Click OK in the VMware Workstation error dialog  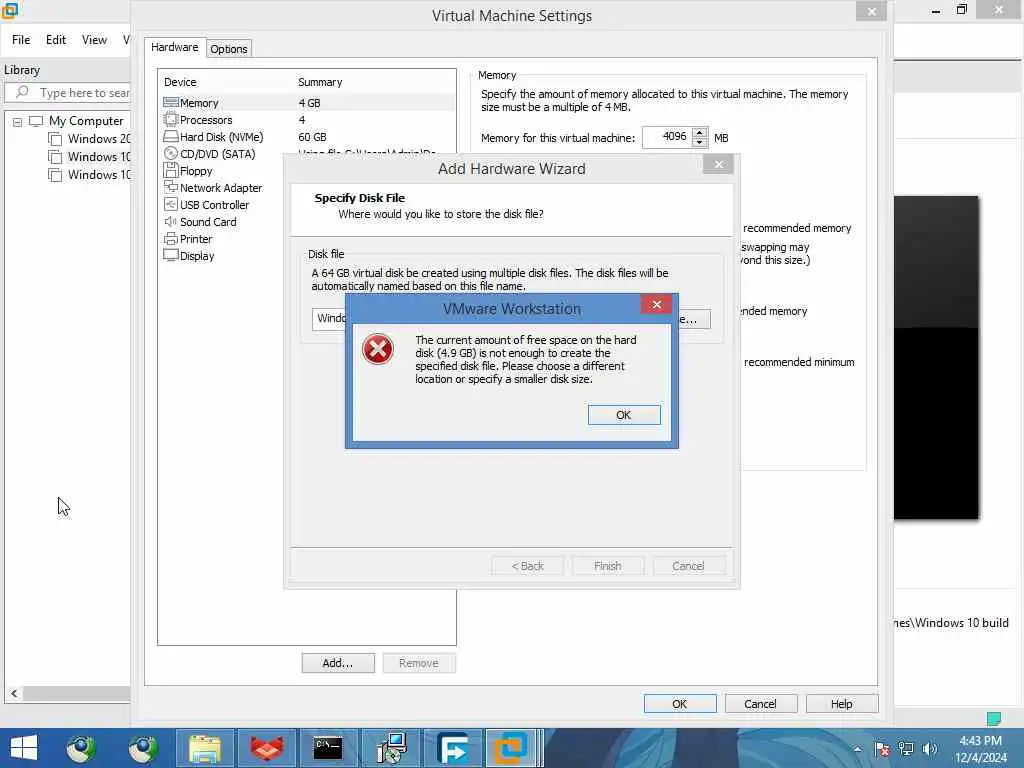pyautogui.click(x=624, y=415)
